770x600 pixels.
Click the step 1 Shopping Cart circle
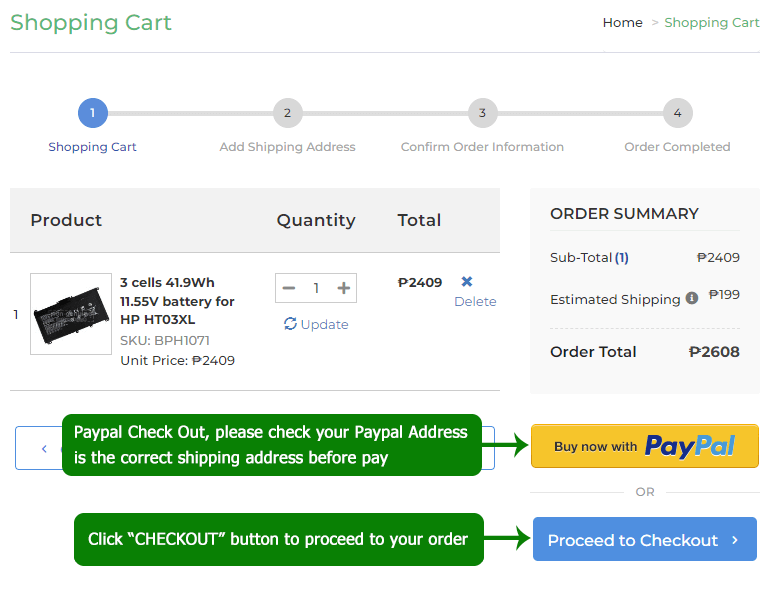coord(92,113)
